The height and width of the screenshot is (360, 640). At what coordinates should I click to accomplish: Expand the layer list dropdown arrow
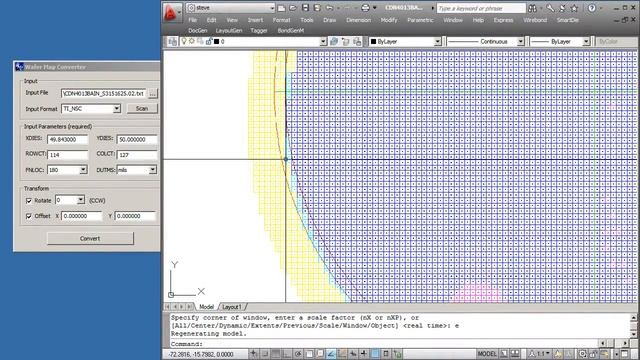323,42
